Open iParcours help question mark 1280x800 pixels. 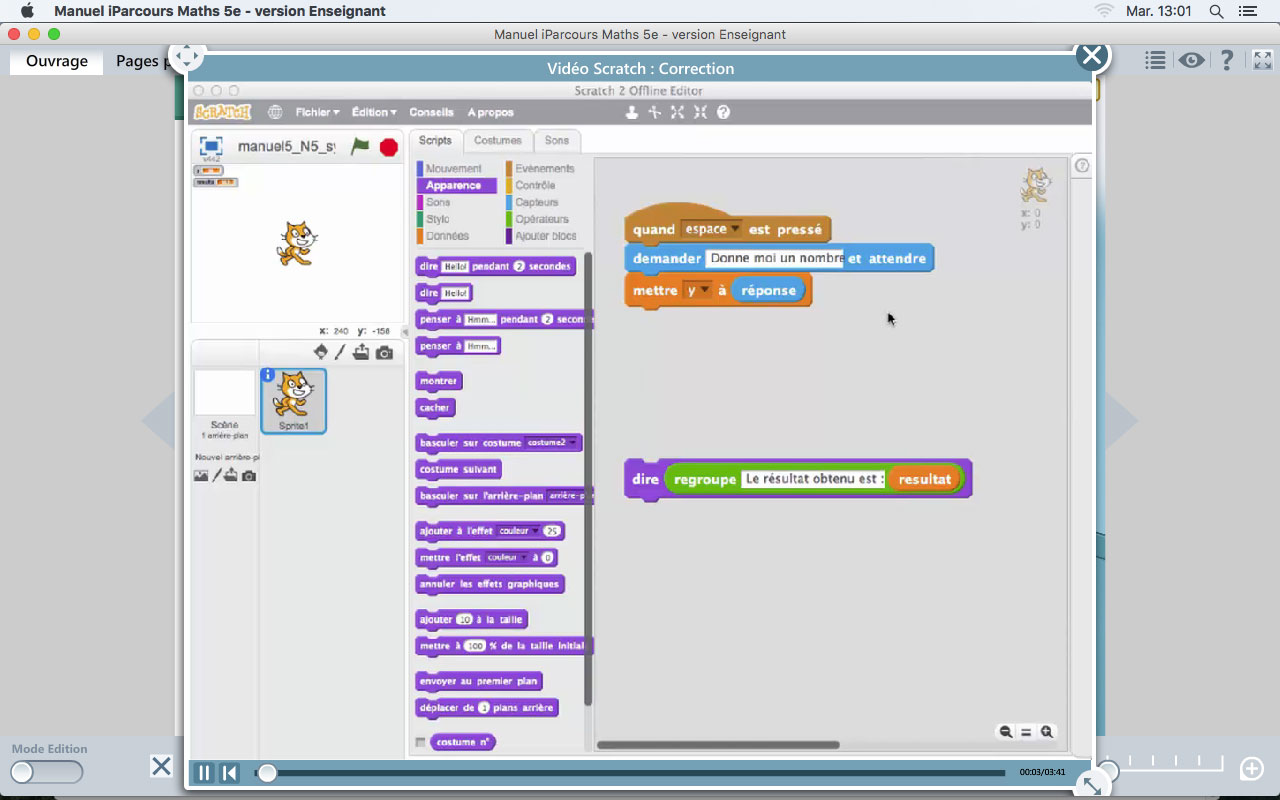click(1227, 61)
